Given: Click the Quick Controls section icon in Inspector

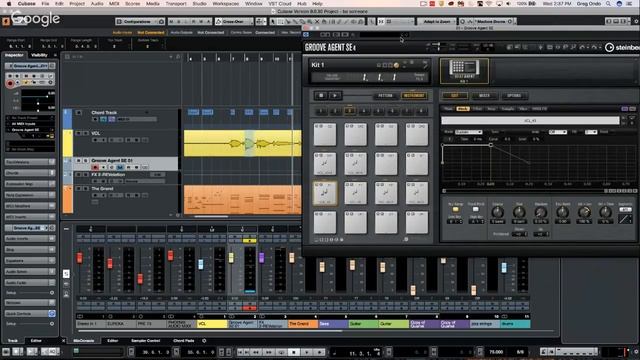Looking at the screenshot, I should point(52,313).
